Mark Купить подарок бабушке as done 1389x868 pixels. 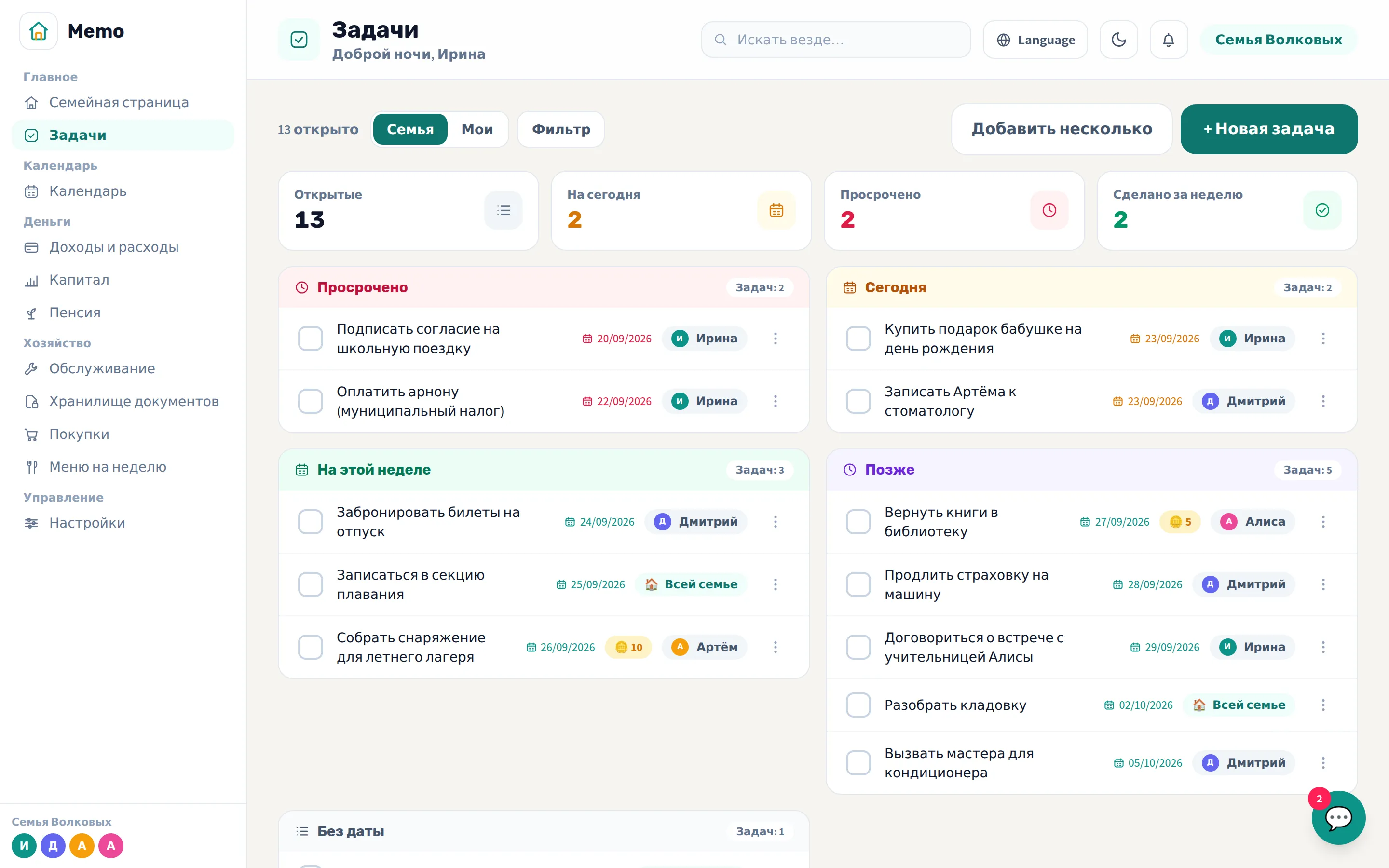tap(858, 338)
